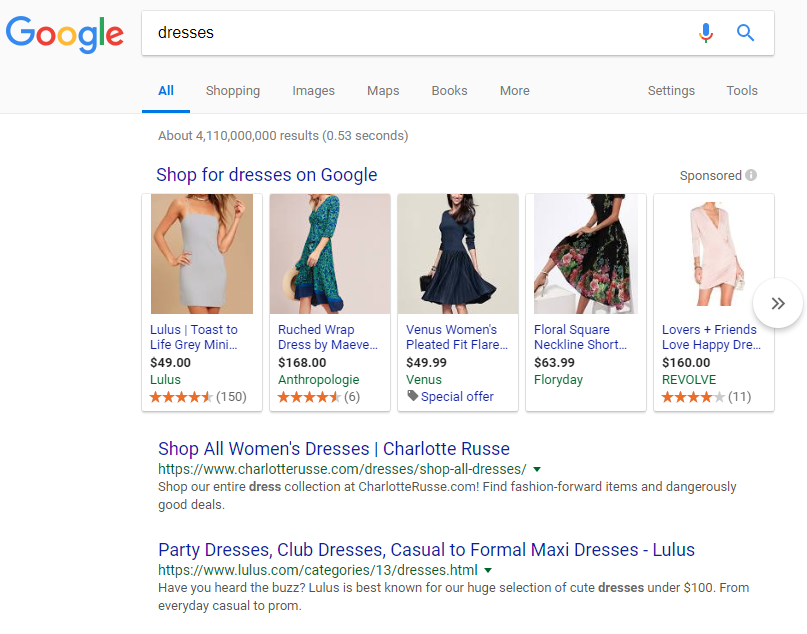This screenshot has height=634, width=807.
Task: Click the green ruched wrap dress thumbnail
Action: click(x=330, y=254)
